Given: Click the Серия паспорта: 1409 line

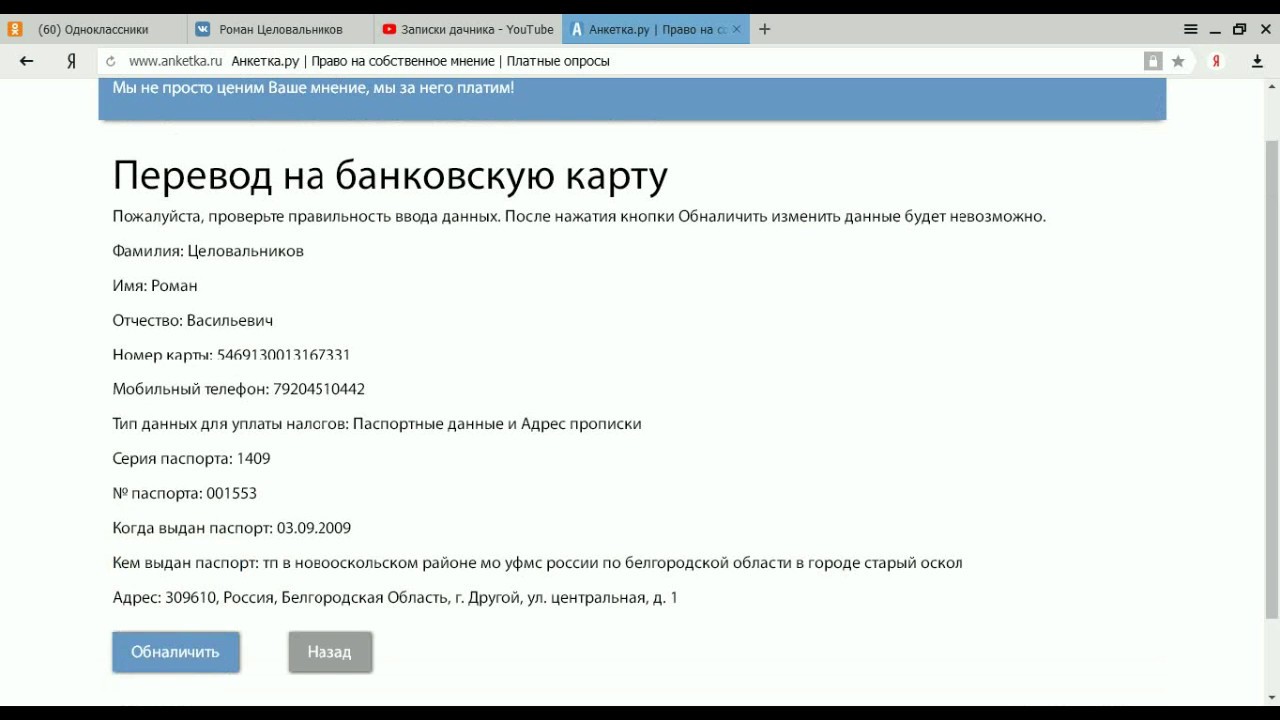Looking at the screenshot, I should tap(191, 459).
